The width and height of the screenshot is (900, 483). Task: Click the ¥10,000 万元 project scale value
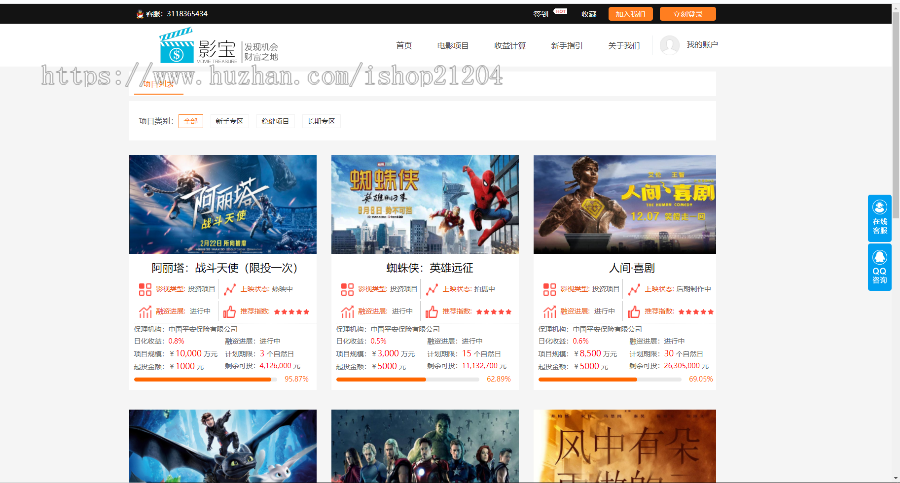coord(193,354)
